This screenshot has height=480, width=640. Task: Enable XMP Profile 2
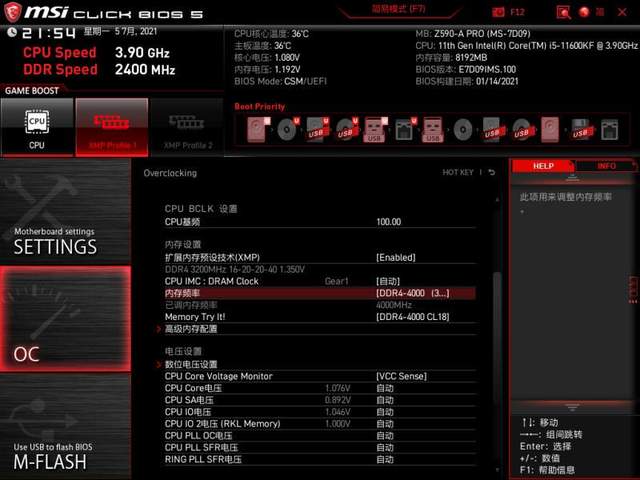pos(187,127)
